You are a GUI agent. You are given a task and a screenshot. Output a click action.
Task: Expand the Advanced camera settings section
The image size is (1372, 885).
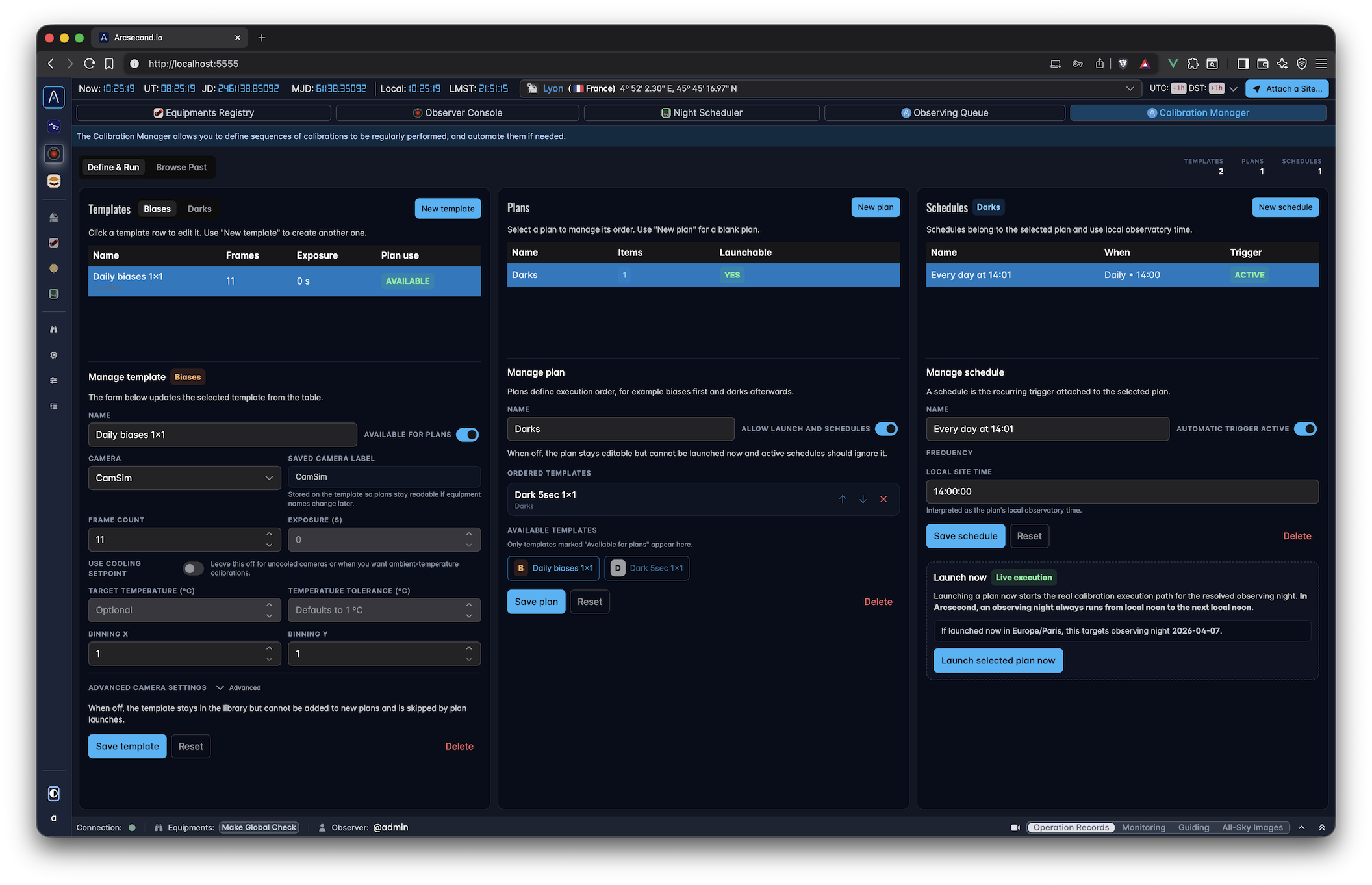click(238, 687)
